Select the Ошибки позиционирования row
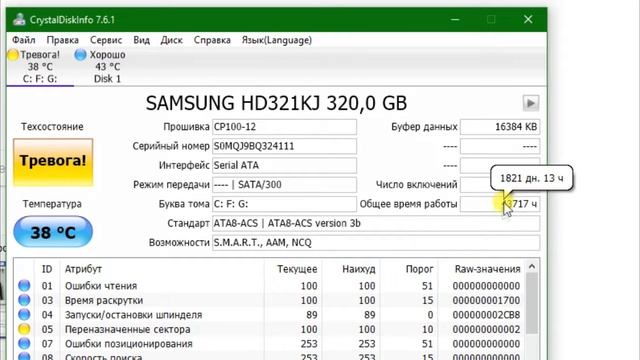This screenshot has width=640, height=360. coord(269,344)
